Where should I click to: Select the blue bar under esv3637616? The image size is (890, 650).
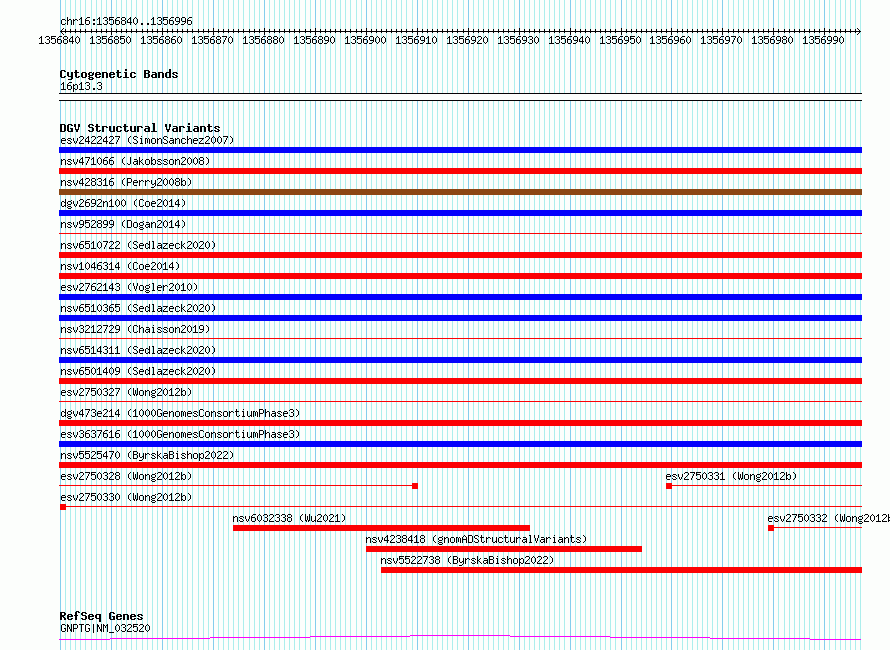[460, 444]
